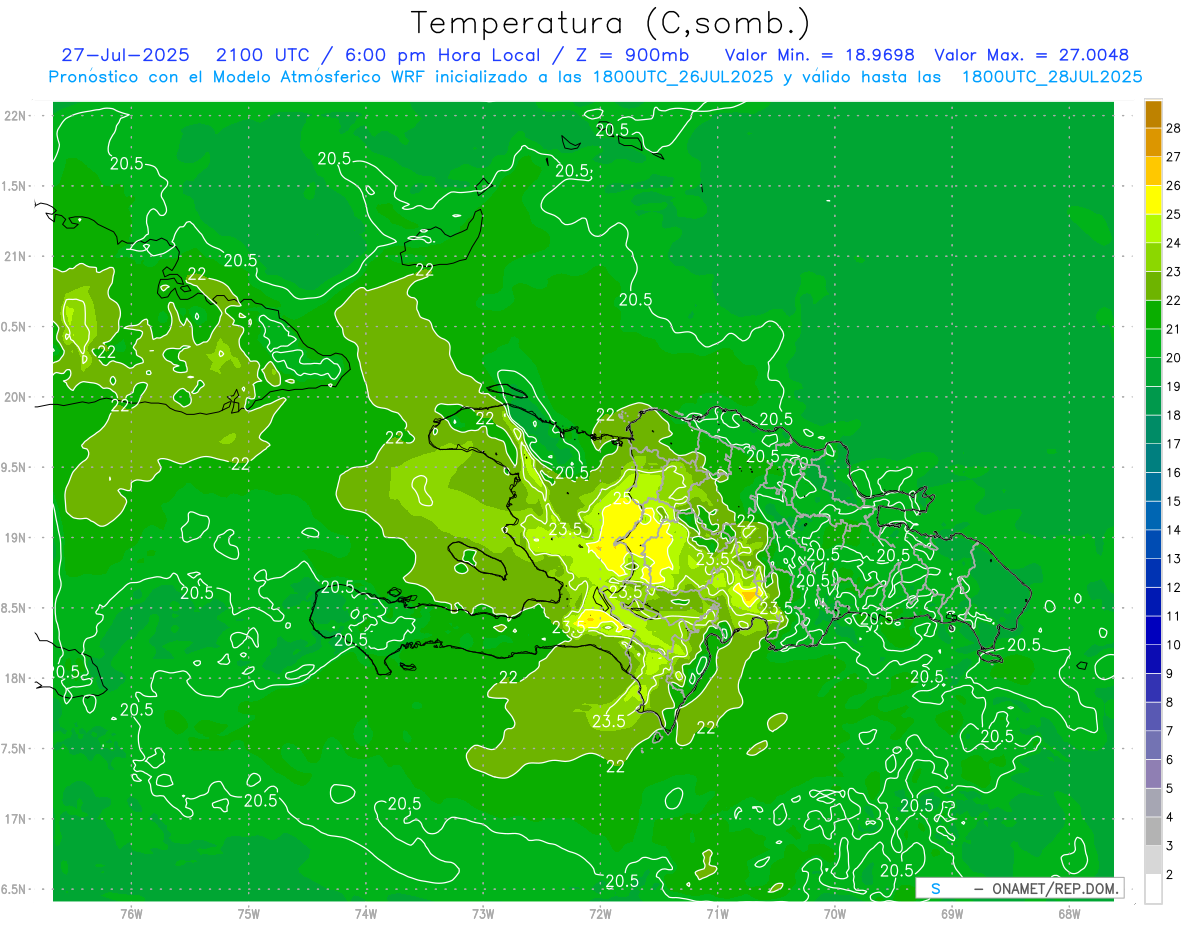Click the 70W longitude axis label

point(835,913)
